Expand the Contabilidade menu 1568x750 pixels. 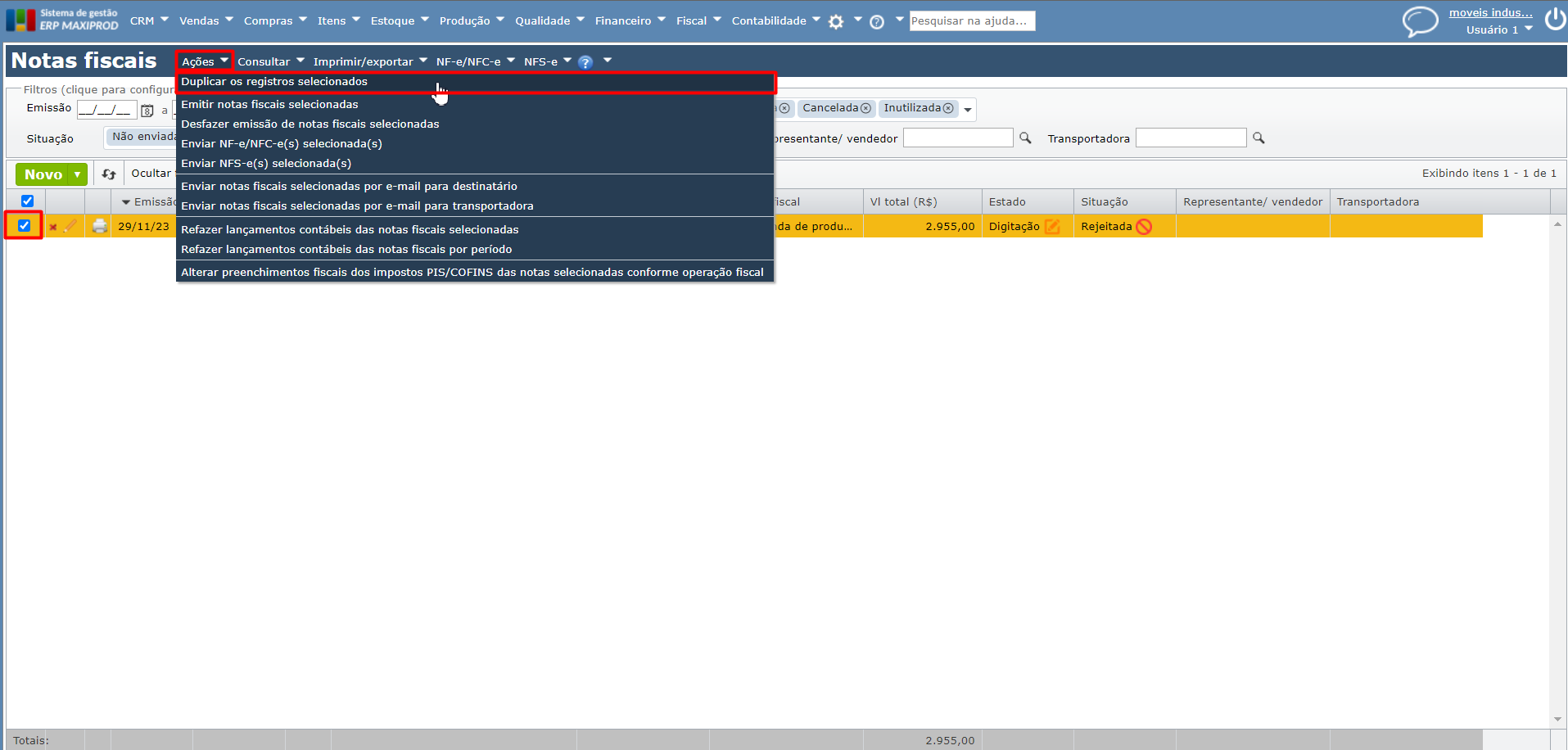coord(775,20)
